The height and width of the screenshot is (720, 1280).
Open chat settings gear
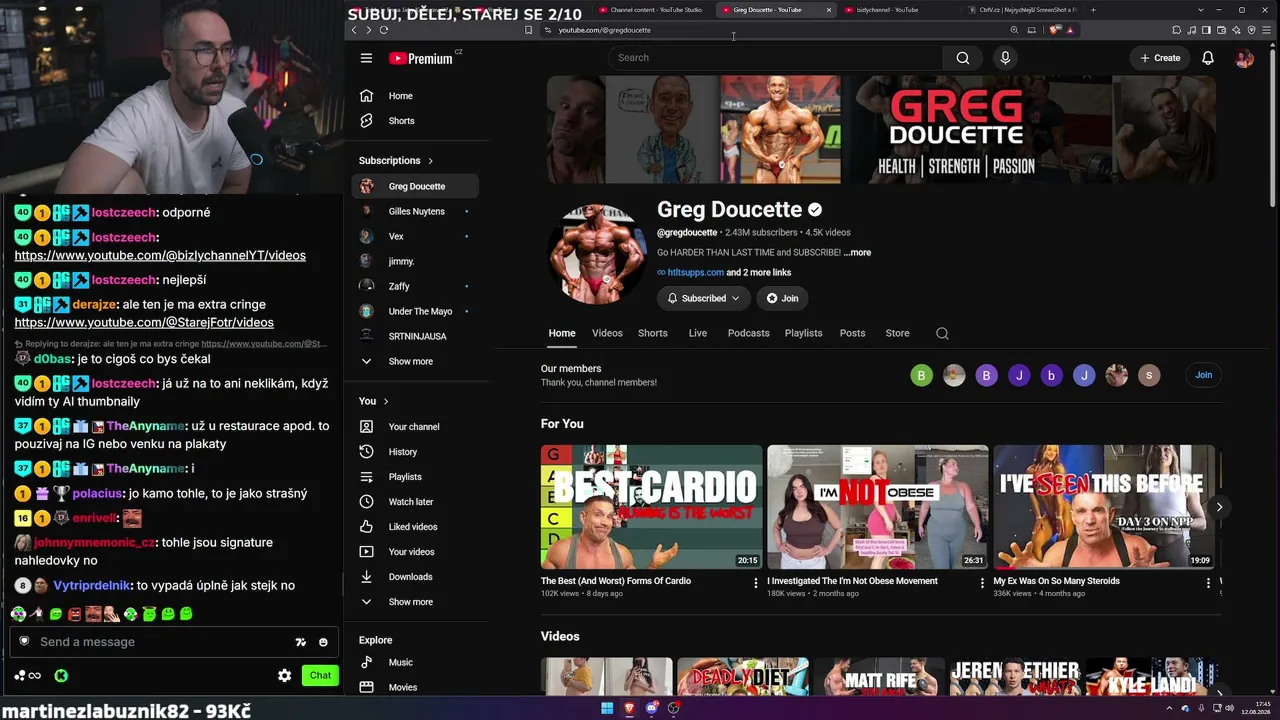click(285, 676)
